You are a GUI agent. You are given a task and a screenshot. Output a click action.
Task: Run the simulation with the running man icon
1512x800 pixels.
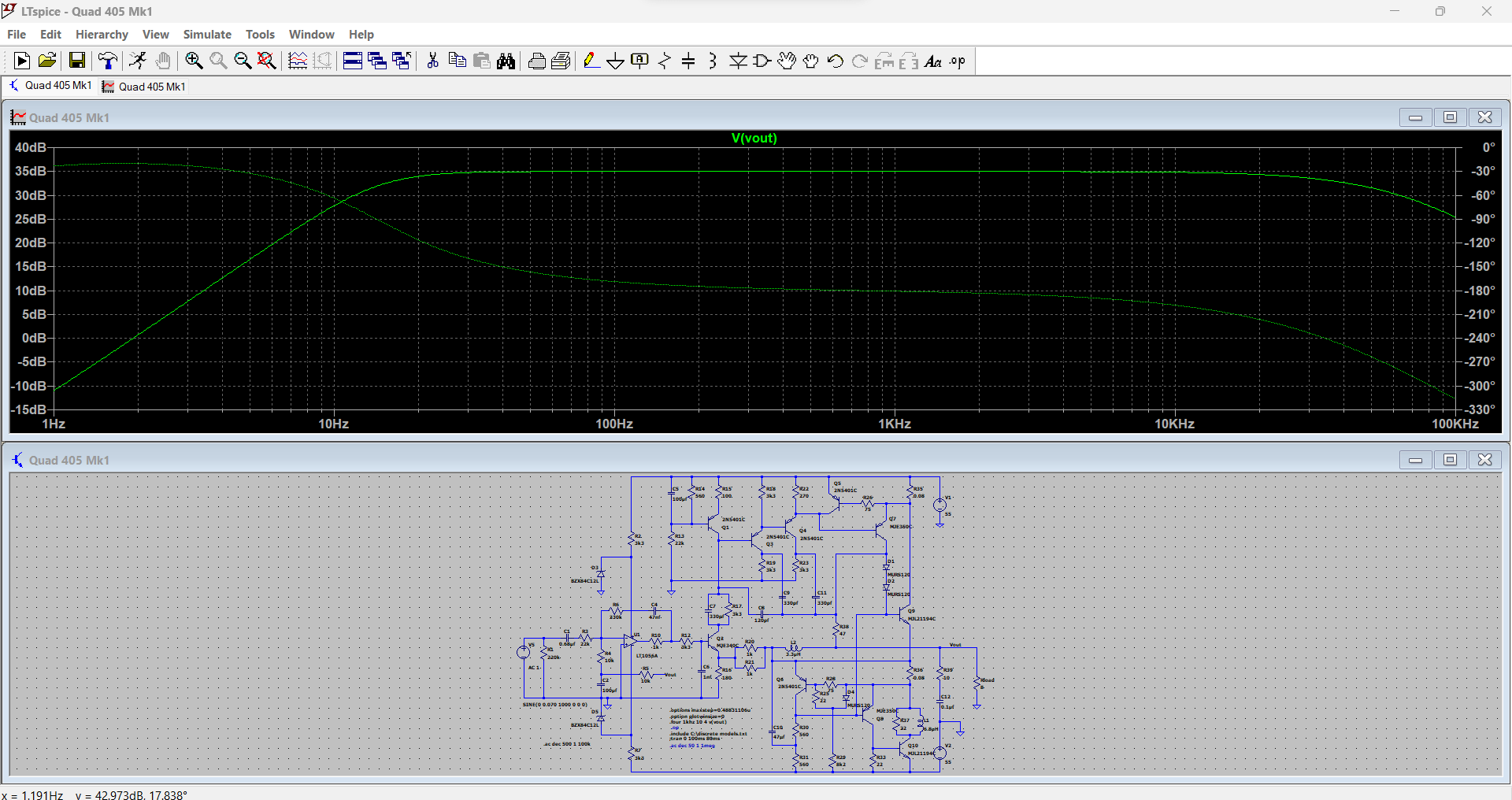point(138,61)
